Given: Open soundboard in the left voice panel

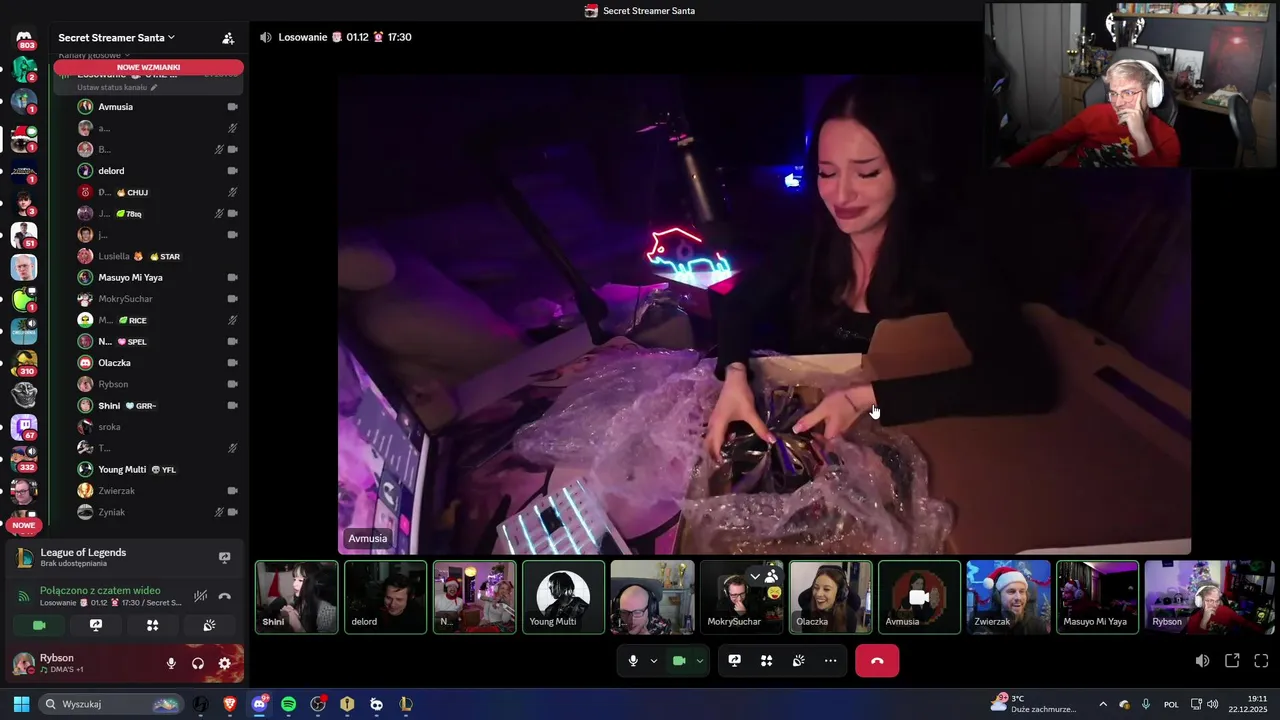Looking at the screenshot, I should [209, 625].
